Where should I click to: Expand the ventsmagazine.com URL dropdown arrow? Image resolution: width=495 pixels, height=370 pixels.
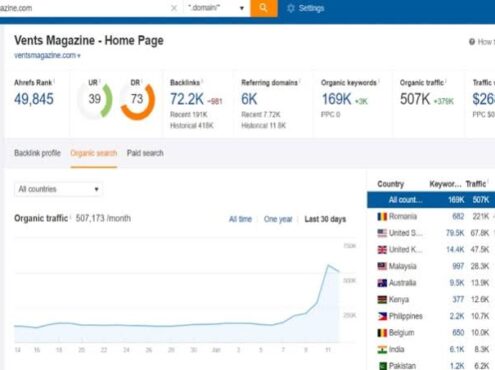tap(79, 56)
